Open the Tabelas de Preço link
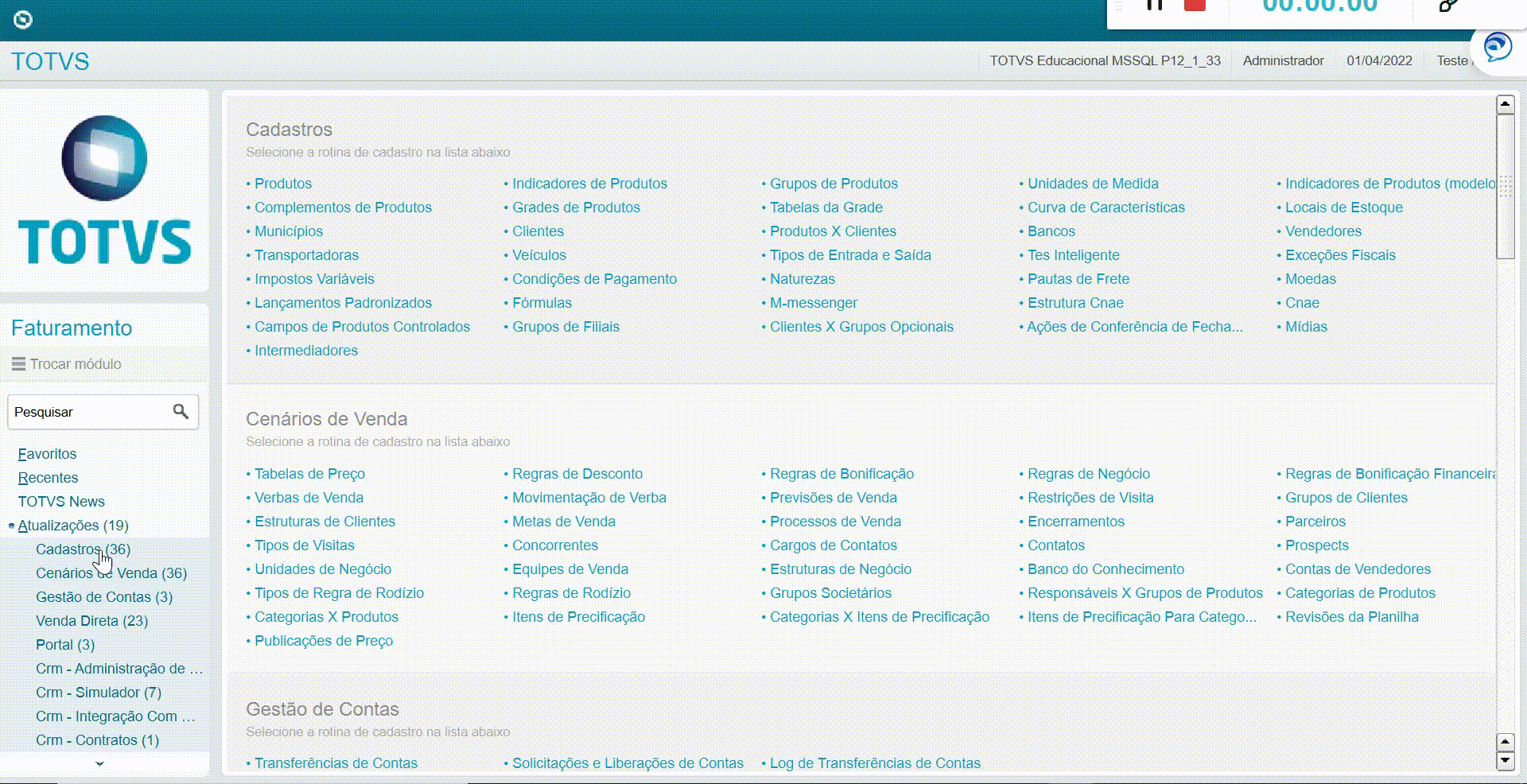The height and width of the screenshot is (784, 1527). [309, 474]
